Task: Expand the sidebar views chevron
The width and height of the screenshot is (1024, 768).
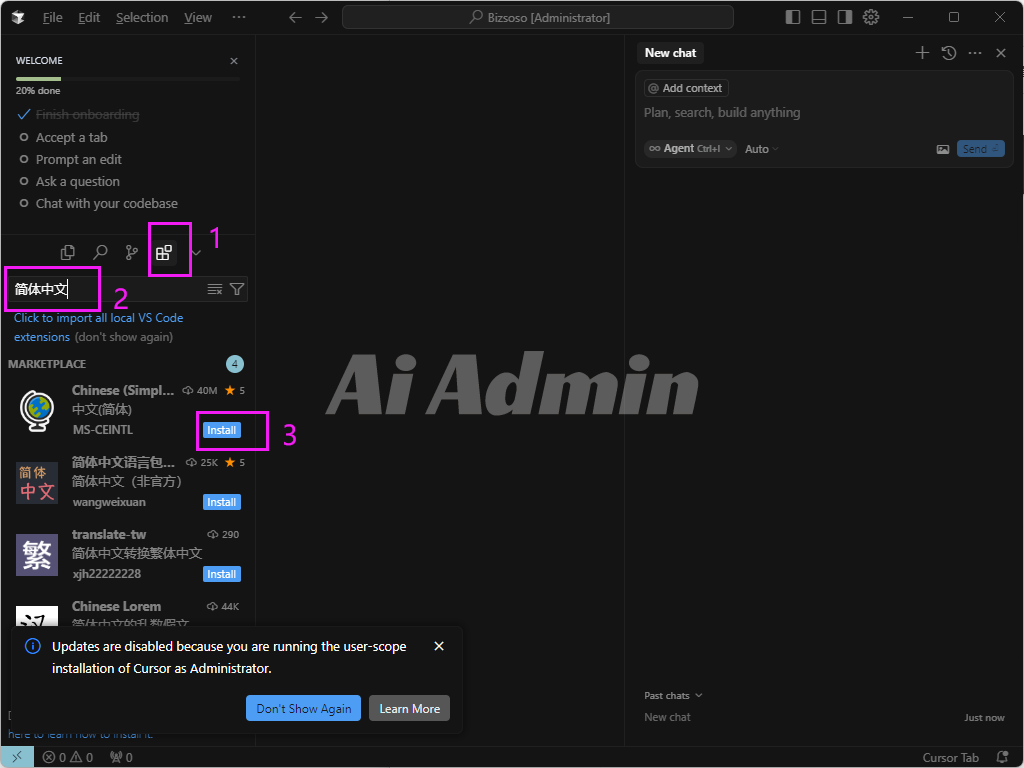Action: 196,253
